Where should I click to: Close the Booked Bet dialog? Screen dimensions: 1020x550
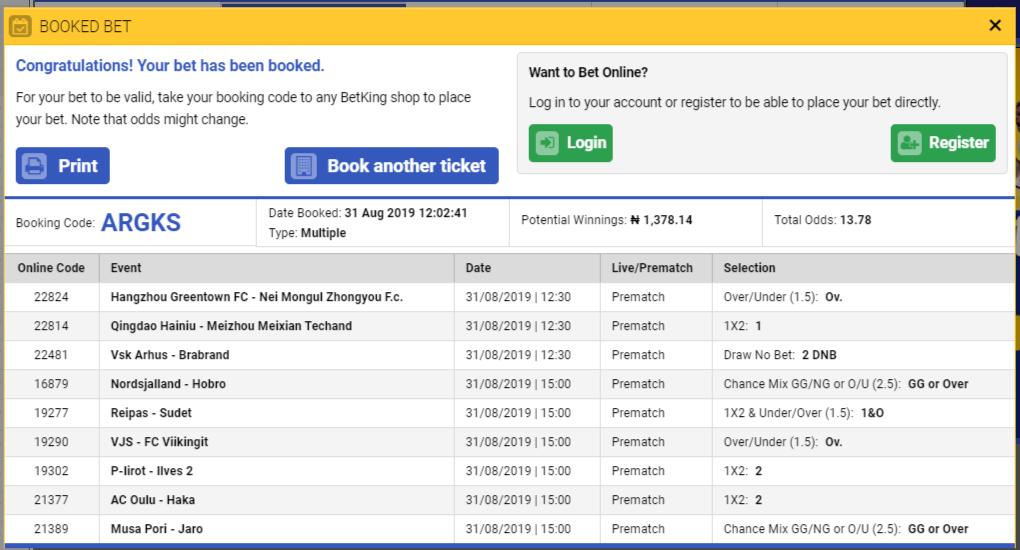pos(995,25)
